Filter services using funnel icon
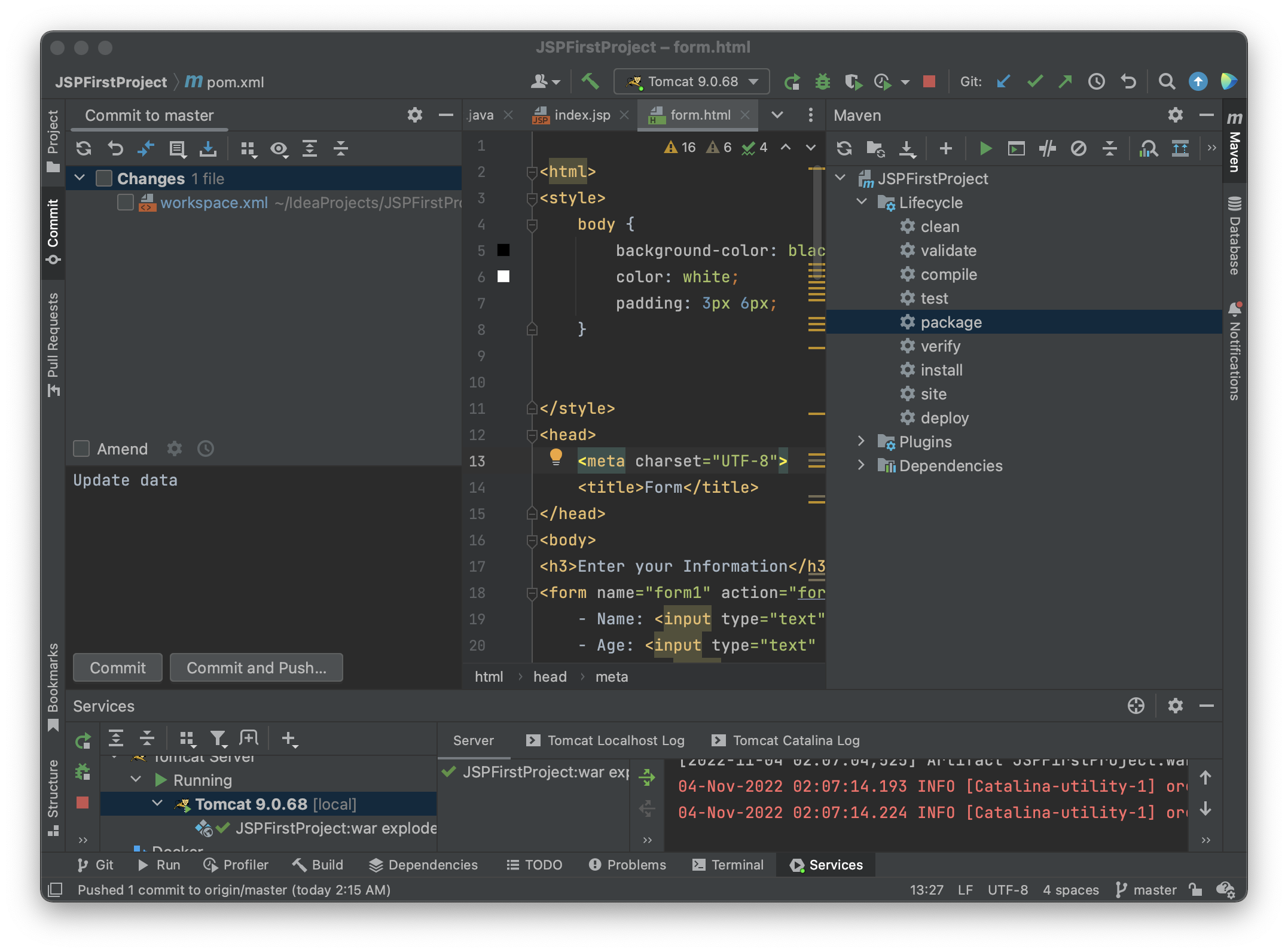Viewport: 1288px width, 952px height. coord(218,739)
